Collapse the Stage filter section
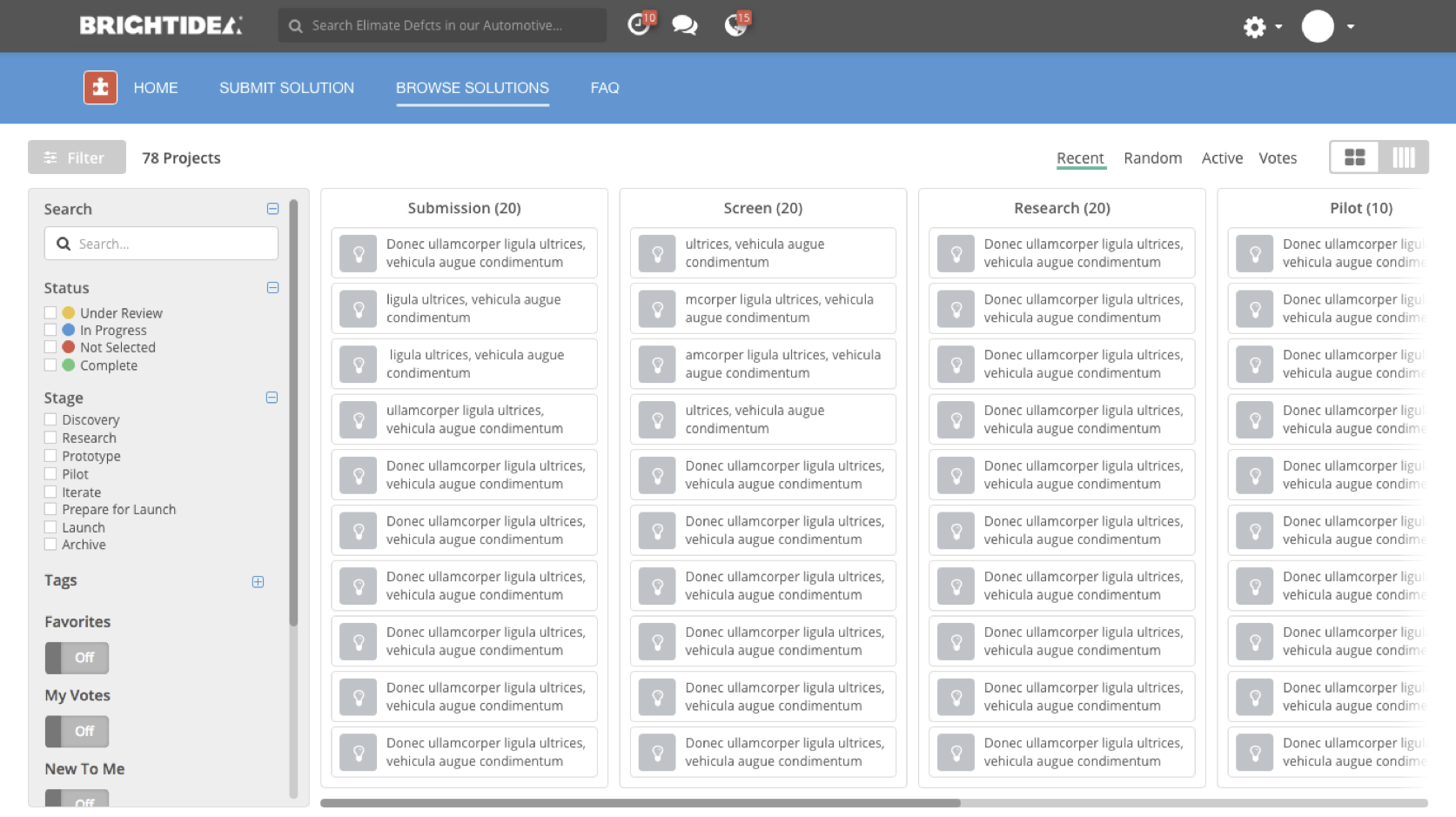 [x=272, y=398]
